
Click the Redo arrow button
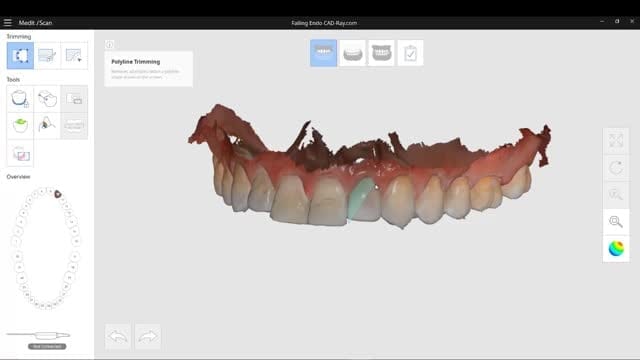tap(148, 336)
